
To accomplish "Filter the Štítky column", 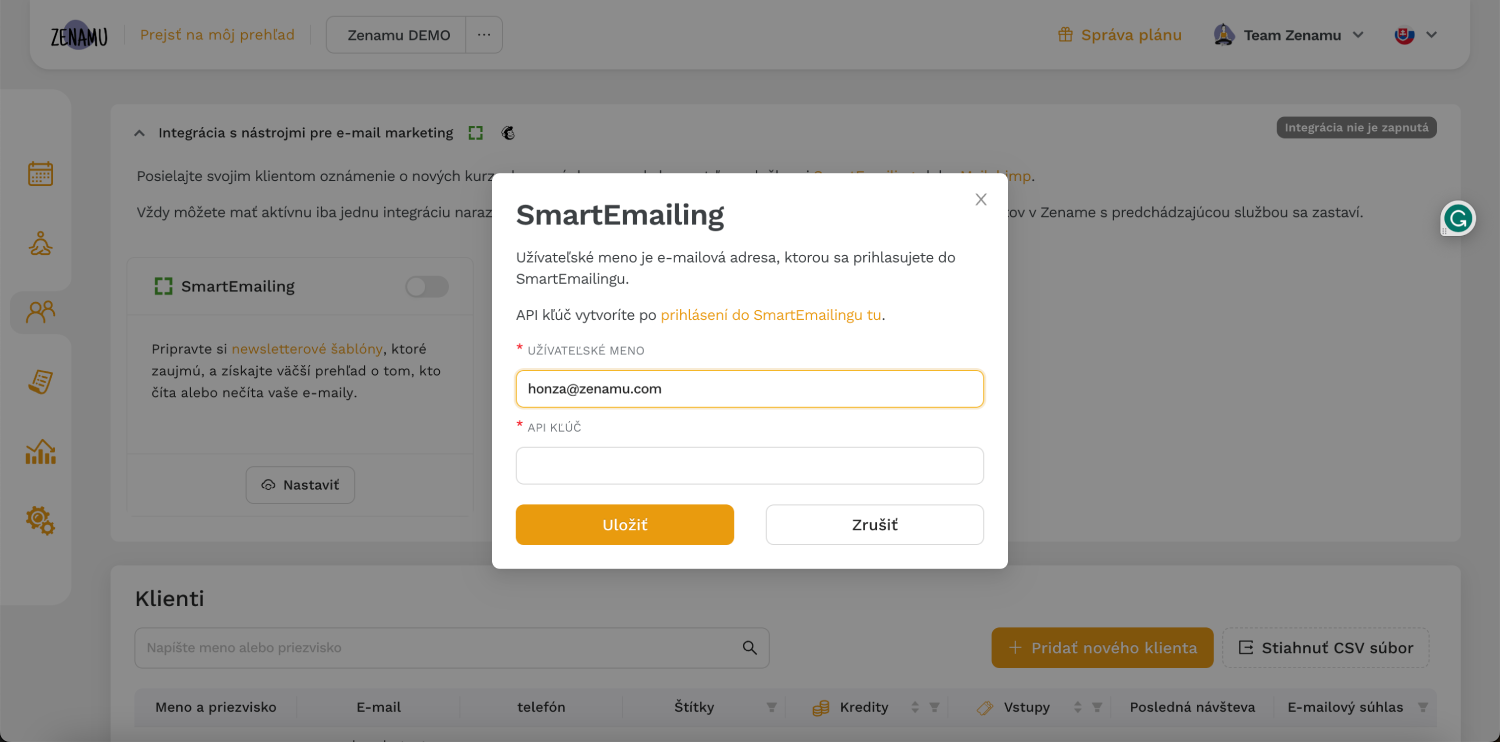I will (772, 707).
